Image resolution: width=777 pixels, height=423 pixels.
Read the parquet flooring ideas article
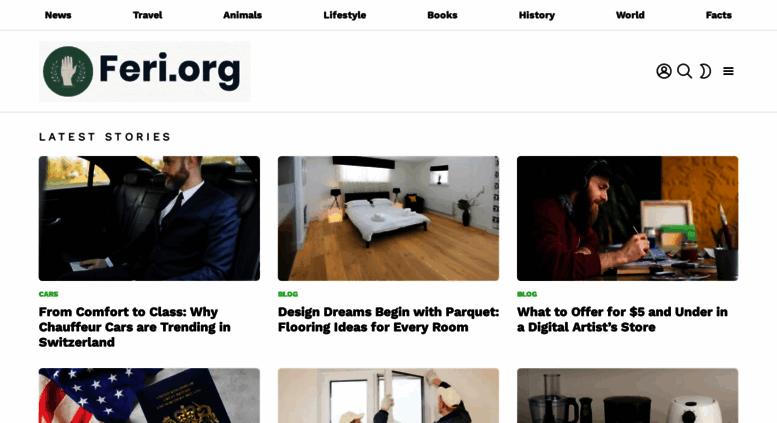pos(388,319)
